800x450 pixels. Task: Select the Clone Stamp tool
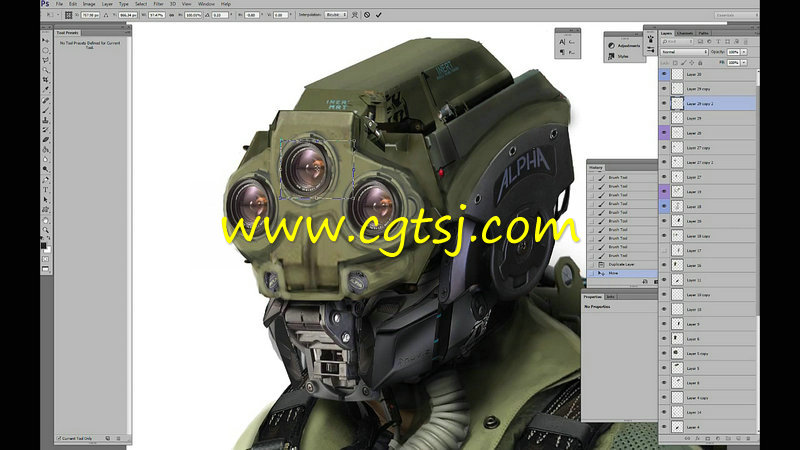click(46, 120)
